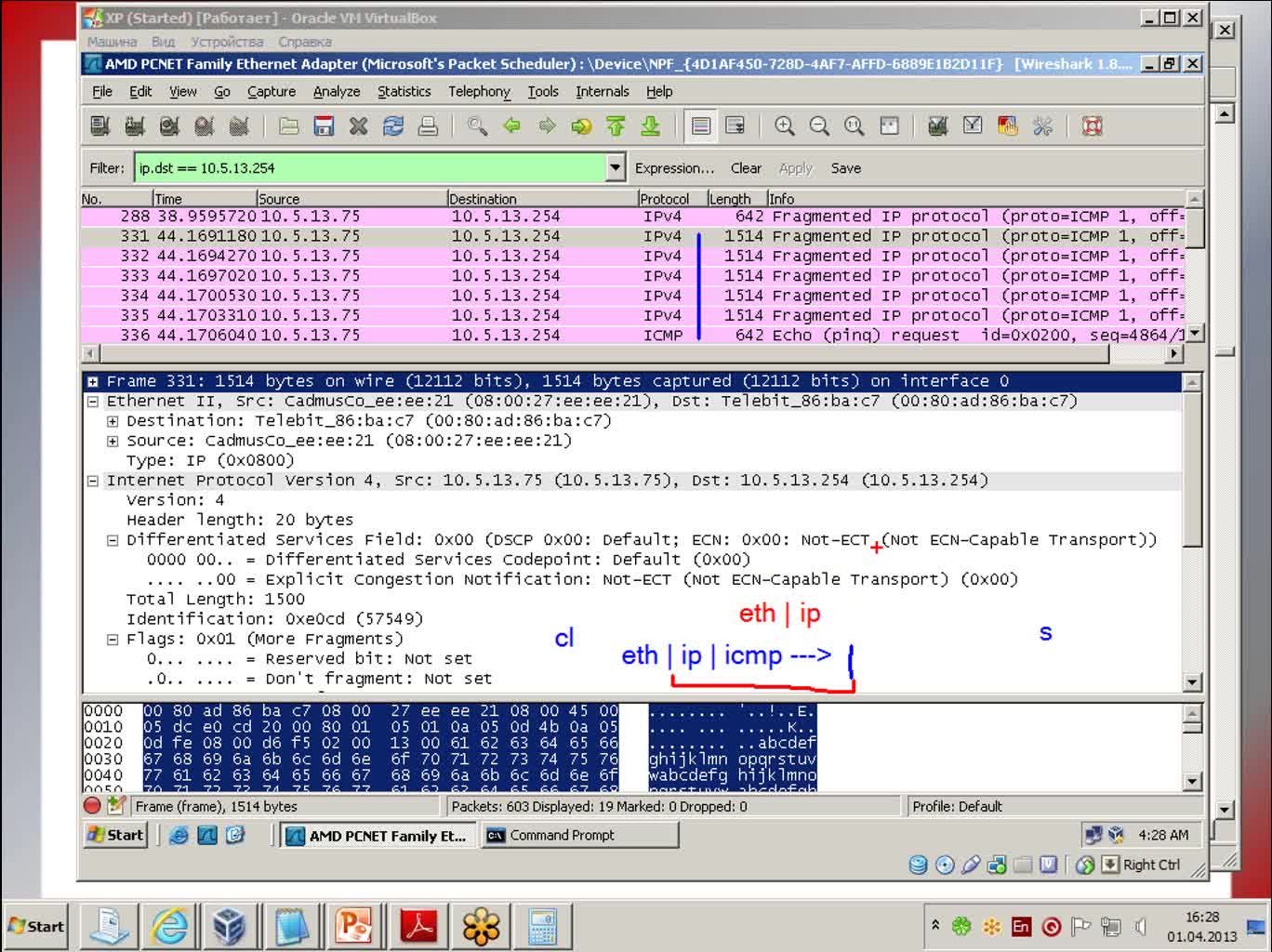Screen dimensions: 1272x952
Task: Collapse the Ethernet II tree node
Action: [x=93, y=402]
